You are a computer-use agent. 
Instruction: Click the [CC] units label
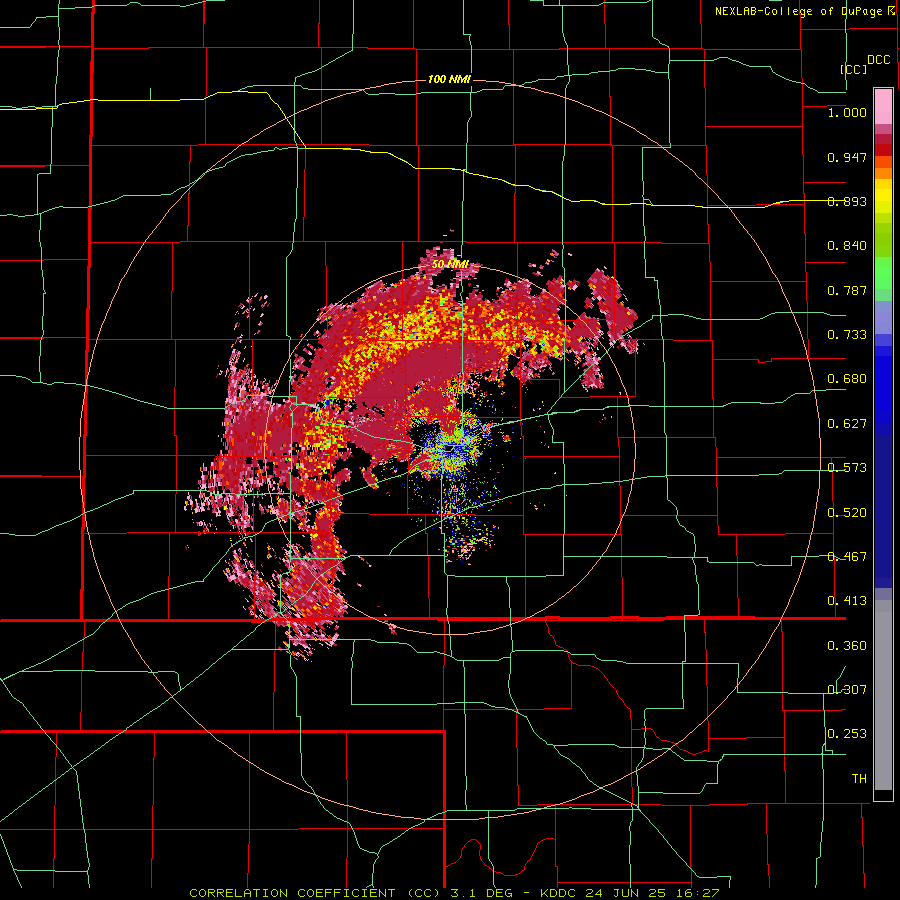click(x=854, y=69)
